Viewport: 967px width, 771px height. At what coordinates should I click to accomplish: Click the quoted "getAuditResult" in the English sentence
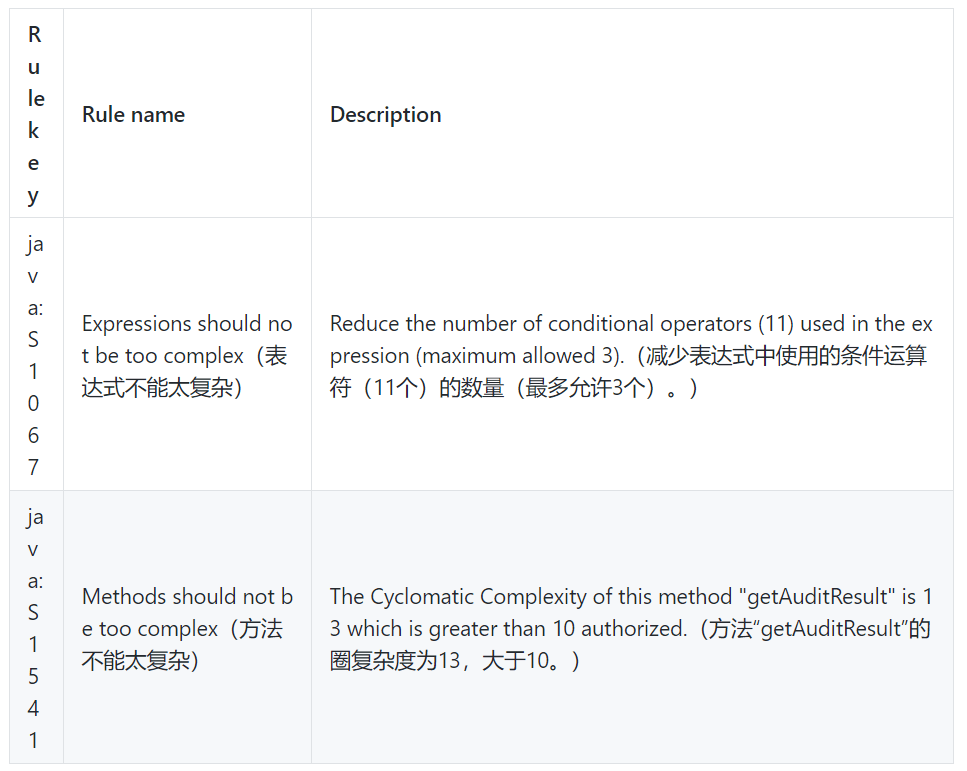818,597
